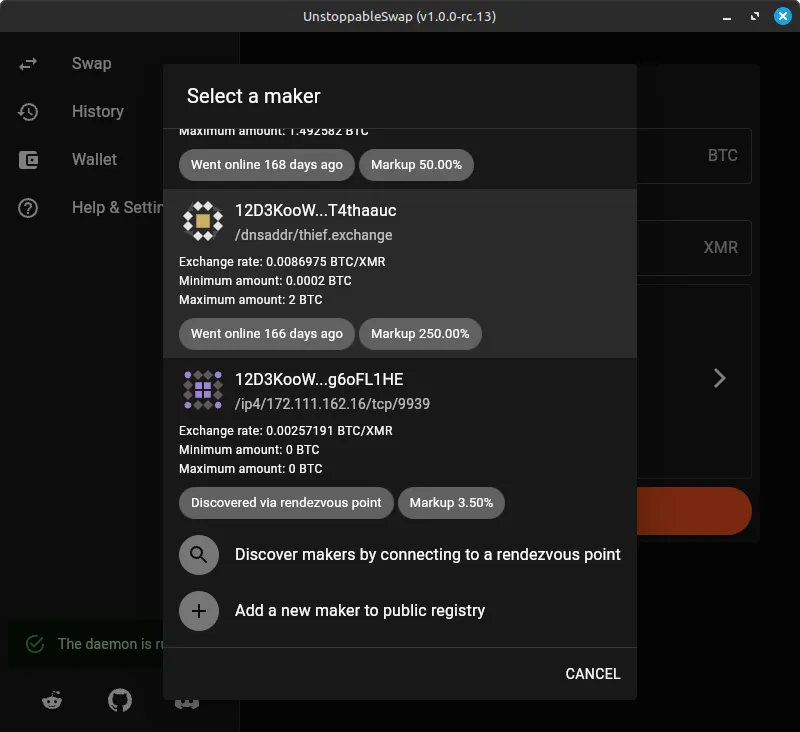The image size is (800, 732).
Task: Click Discovered via rendezvous point chip
Action: pyautogui.click(x=286, y=503)
